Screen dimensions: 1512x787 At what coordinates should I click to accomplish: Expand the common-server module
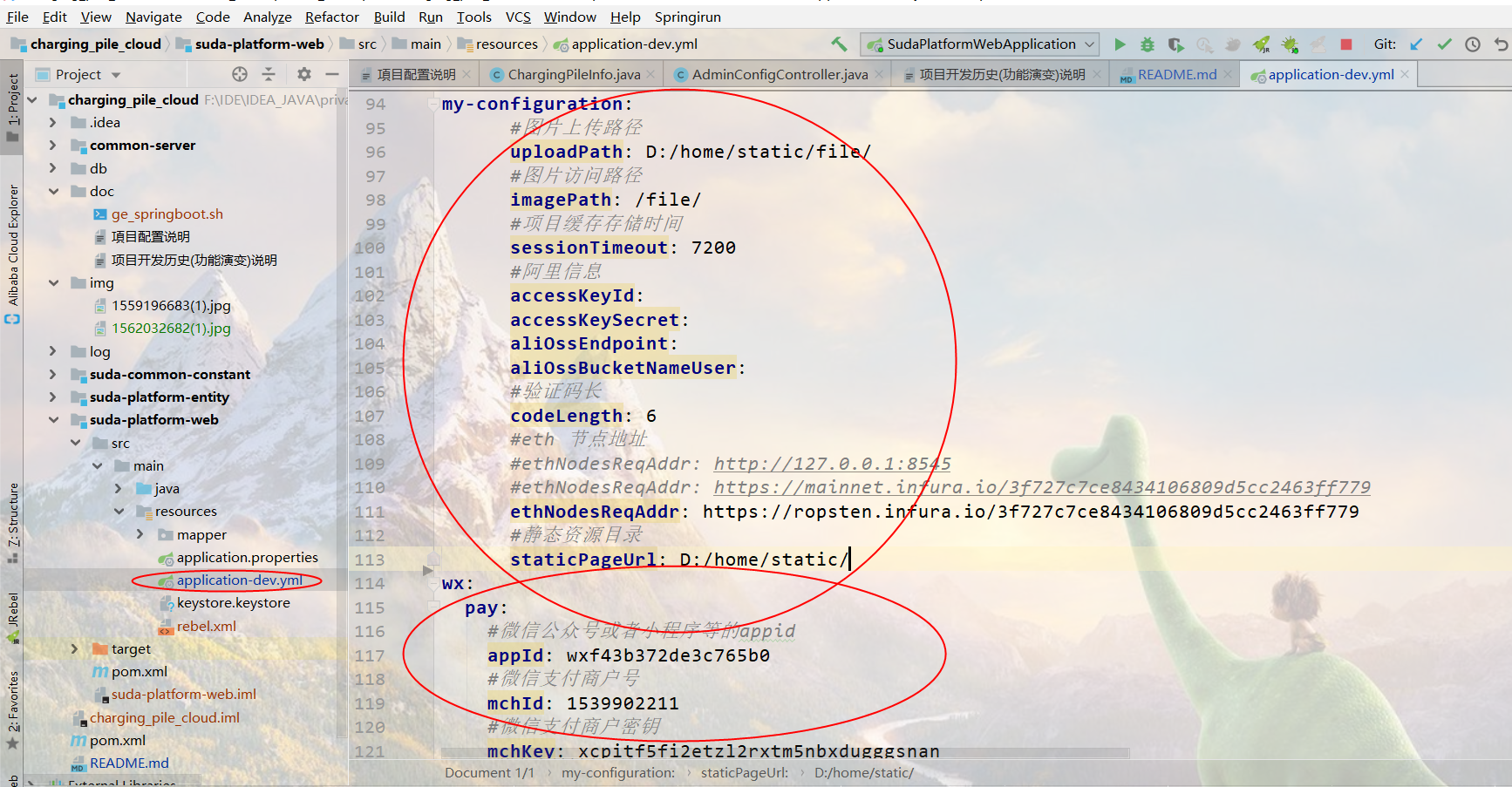point(53,146)
